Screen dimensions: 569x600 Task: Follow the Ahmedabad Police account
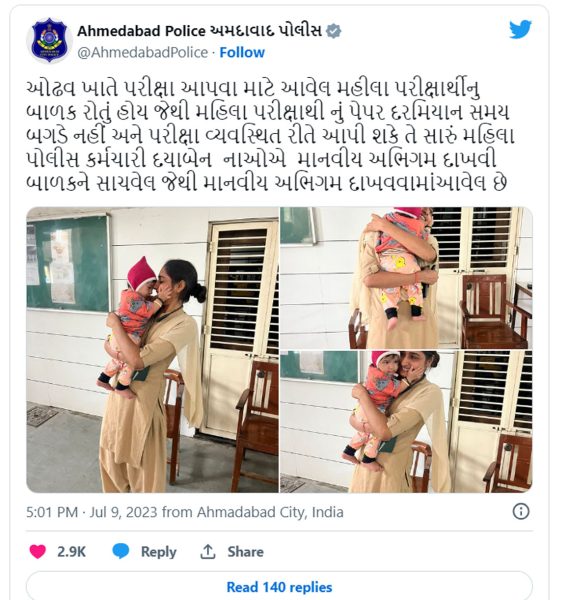(242, 52)
